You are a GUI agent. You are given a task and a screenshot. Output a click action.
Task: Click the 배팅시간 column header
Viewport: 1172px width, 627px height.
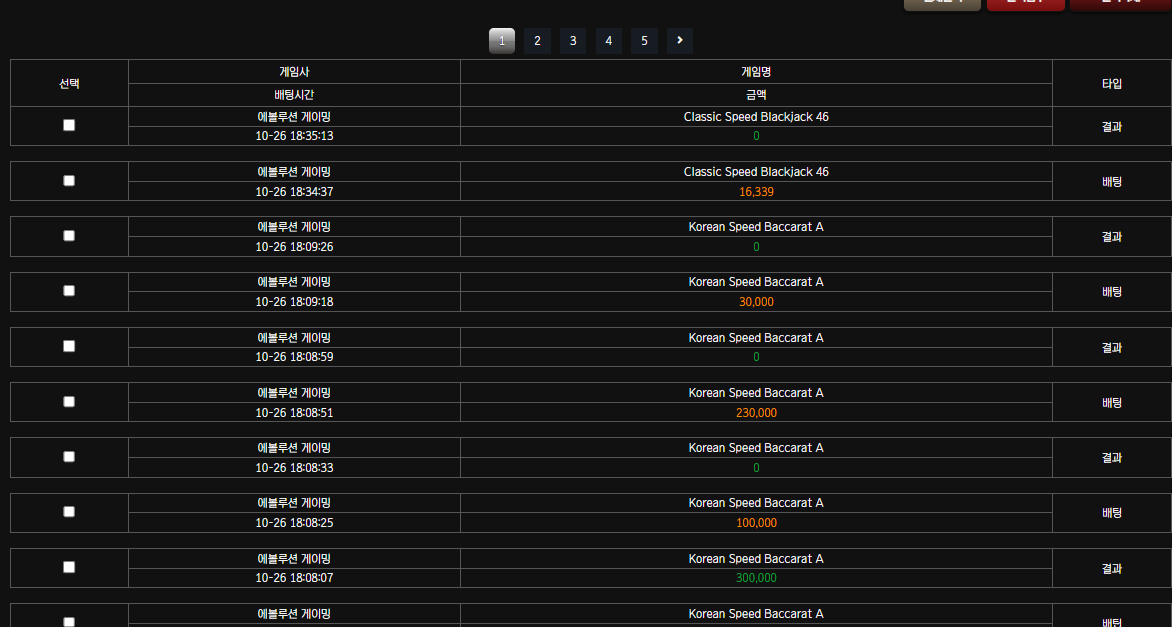pyautogui.click(x=294, y=95)
